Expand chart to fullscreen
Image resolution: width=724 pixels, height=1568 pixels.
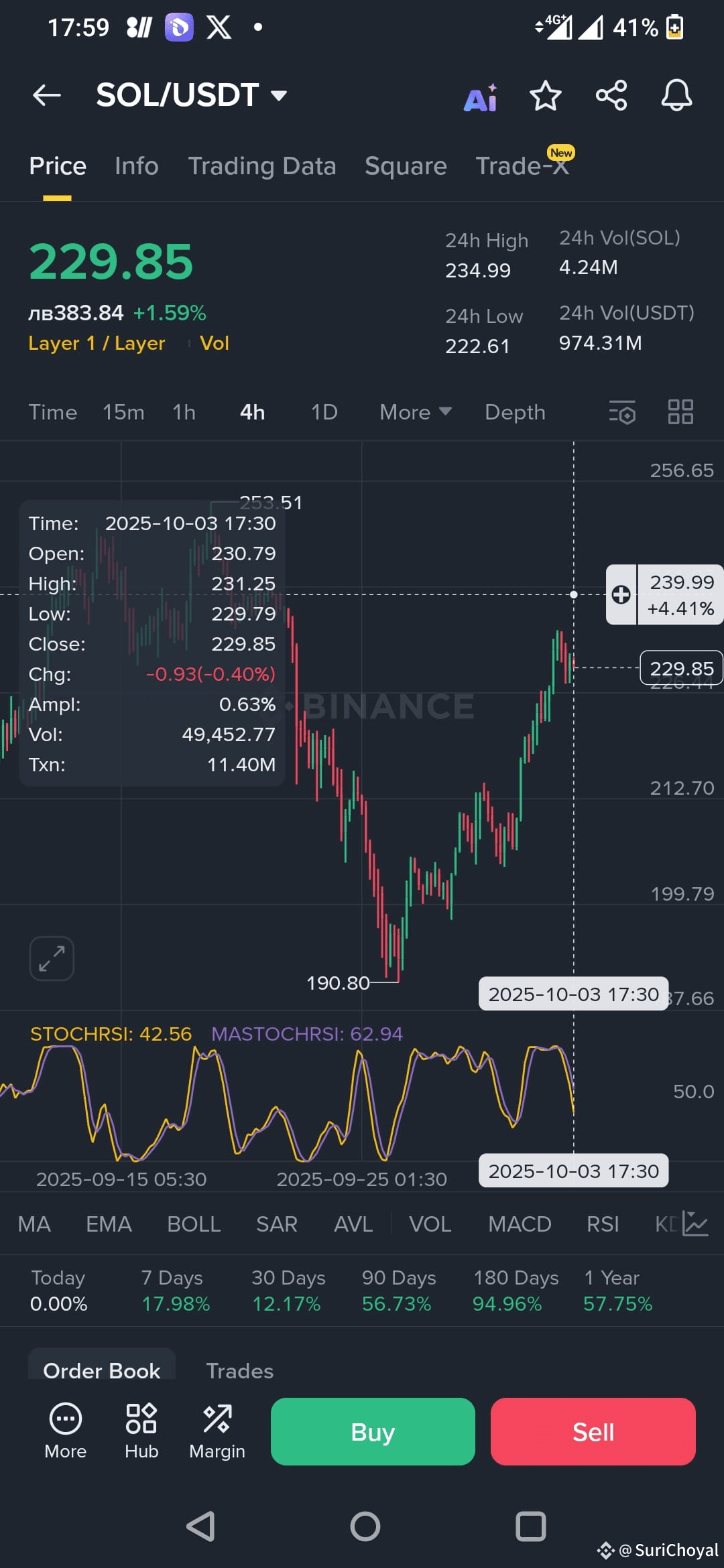pyautogui.click(x=52, y=958)
